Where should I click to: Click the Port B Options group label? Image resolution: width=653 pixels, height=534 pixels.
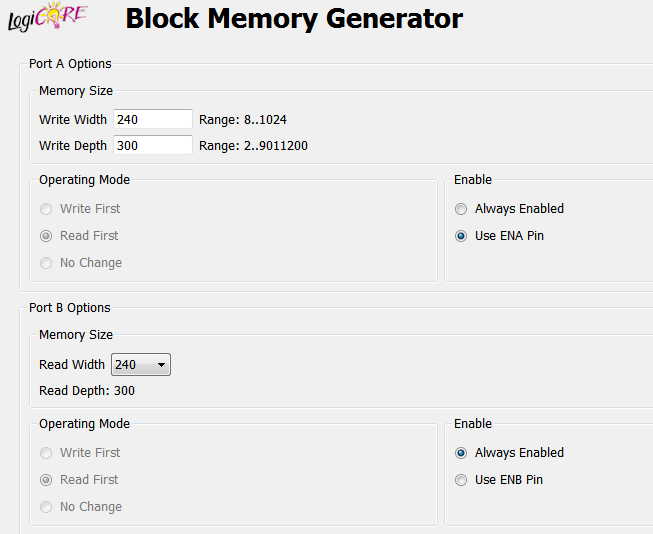coord(70,308)
